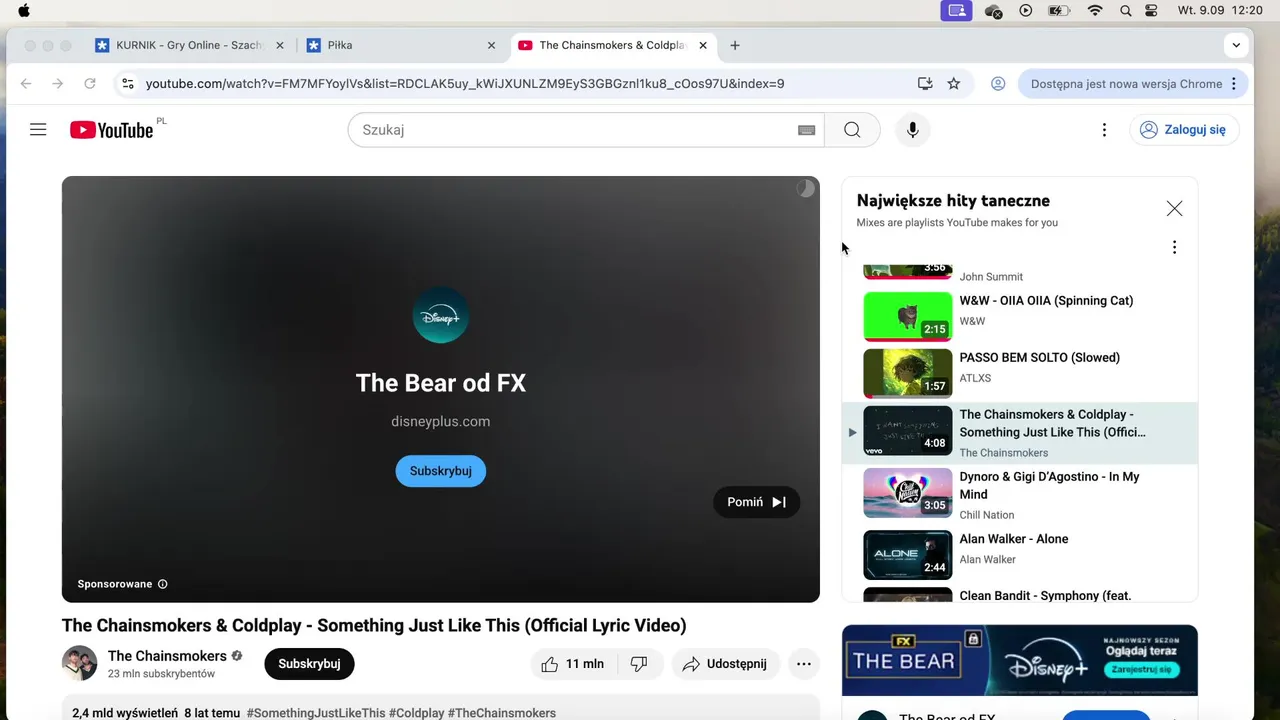Open disneyplus.com link in ad
The height and width of the screenshot is (720, 1280).
coord(441,422)
